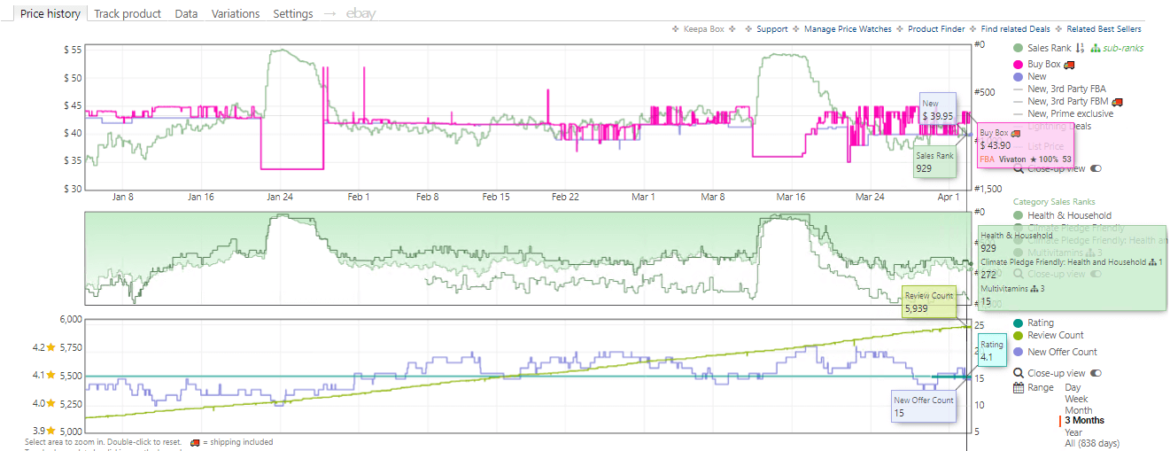
Task: Click the Multivitamins sub-rank tree icon in tooltip
Action: (x=1036, y=288)
